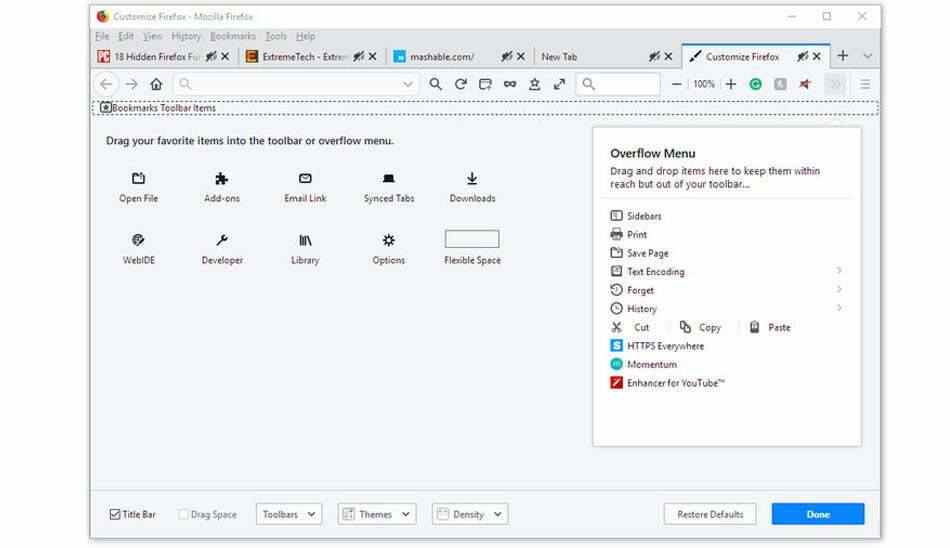Click the Email Link envelope icon
This screenshot has height=548, width=950.
(x=305, y=178)
